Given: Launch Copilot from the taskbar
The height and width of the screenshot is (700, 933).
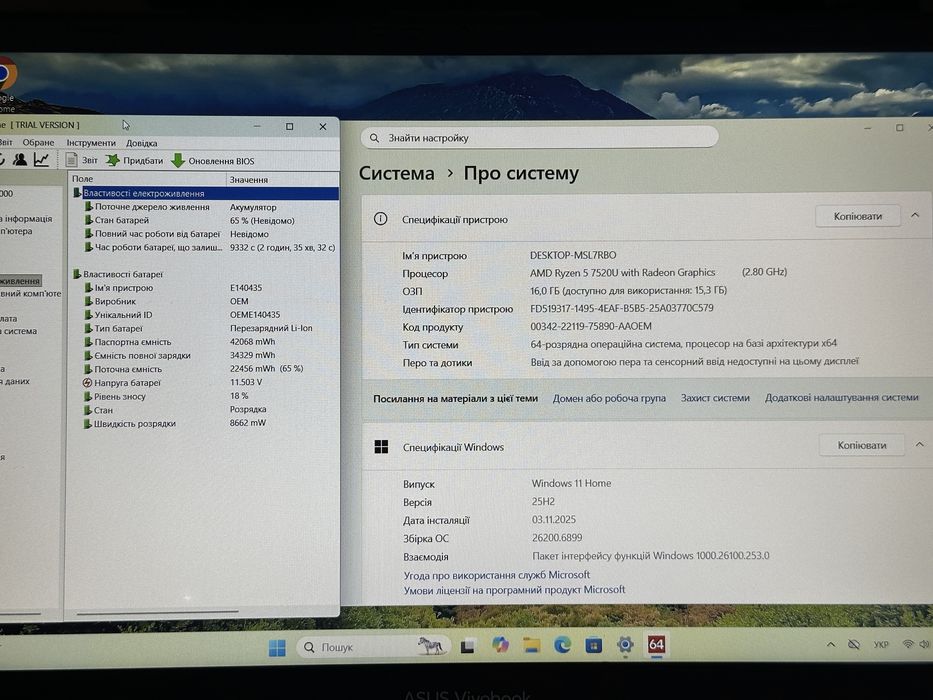Looking at the screenshot, I should [x=500, y=645].
